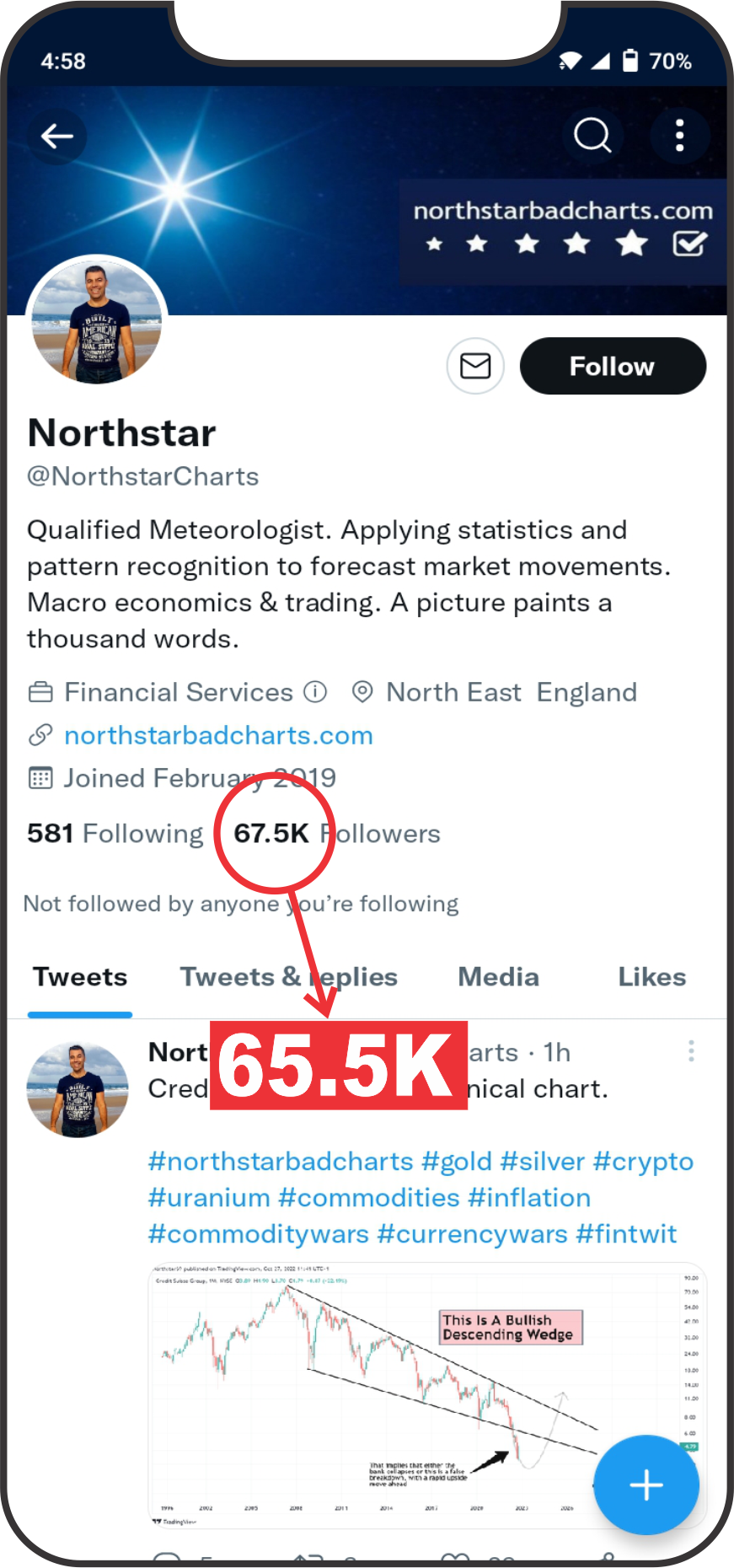Tap the back arrow icon

point(57,136)
